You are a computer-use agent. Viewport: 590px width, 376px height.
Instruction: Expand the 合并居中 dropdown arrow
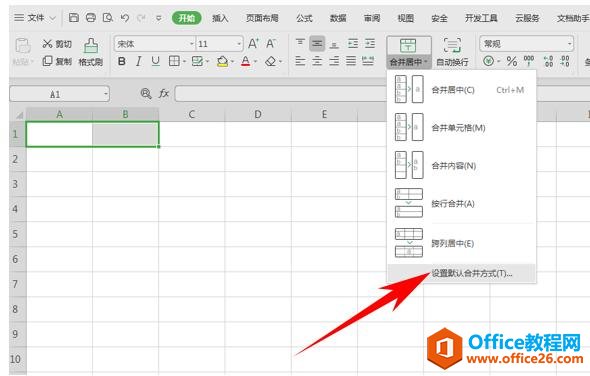[x=426, y=61]
